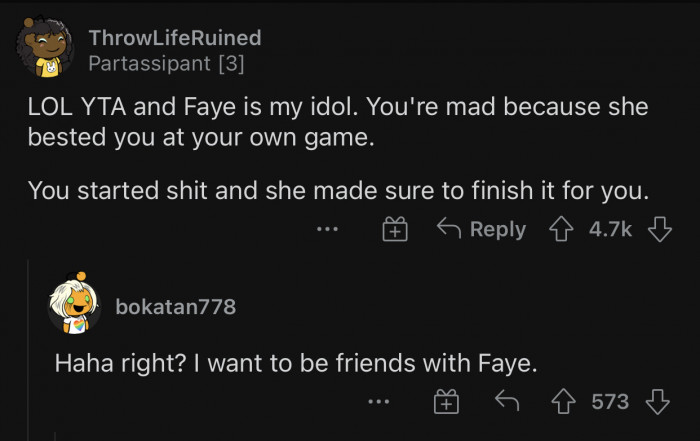
Task: Open more options on bokatan778's reply
Action: 377,402
